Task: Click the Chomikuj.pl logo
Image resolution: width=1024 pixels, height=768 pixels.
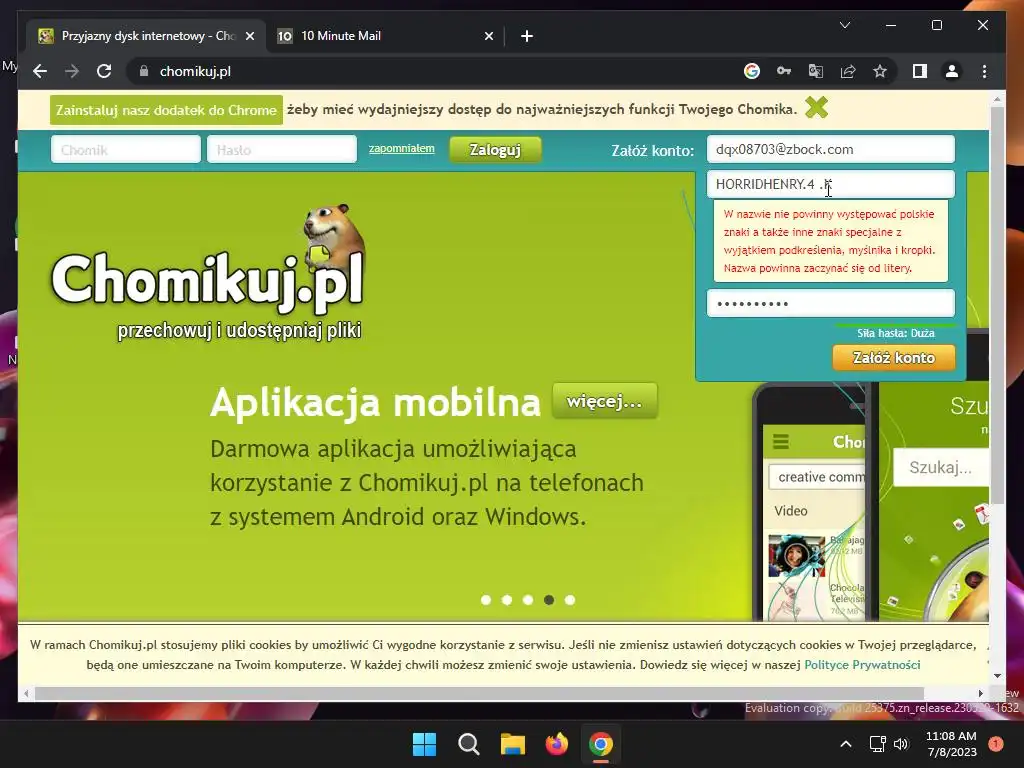Action: point(207,272)
